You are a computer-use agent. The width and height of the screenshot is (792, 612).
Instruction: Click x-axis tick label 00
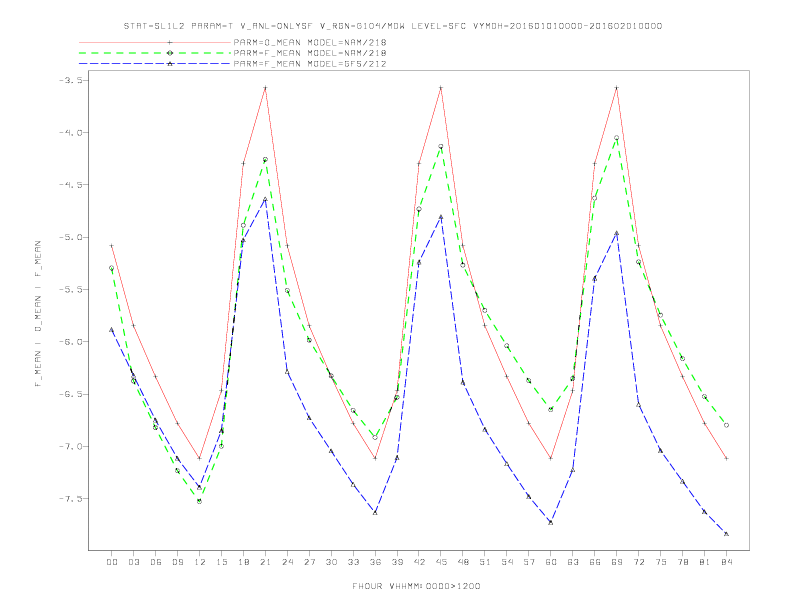[x=112, y=562]
